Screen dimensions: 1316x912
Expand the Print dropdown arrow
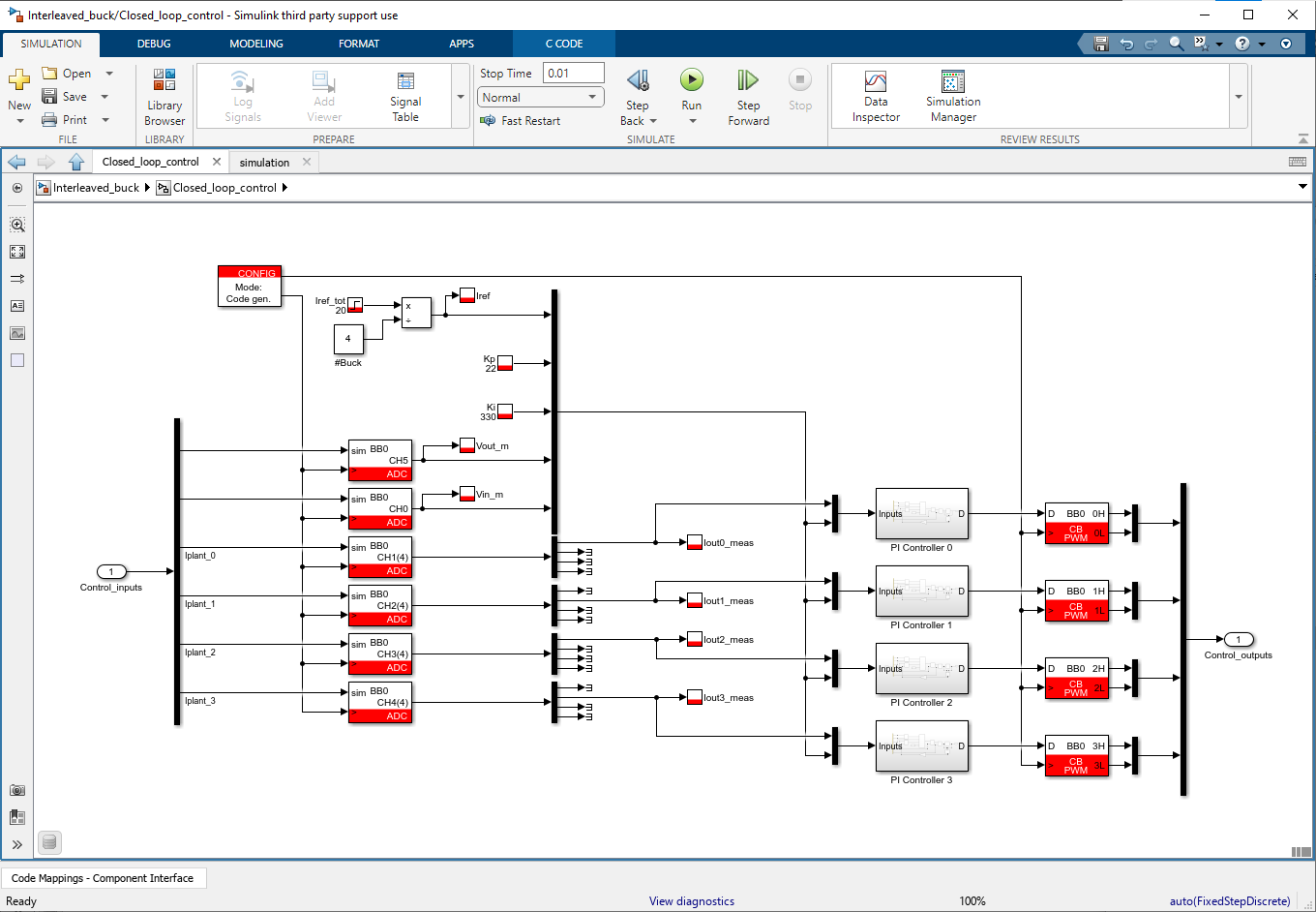105,120
